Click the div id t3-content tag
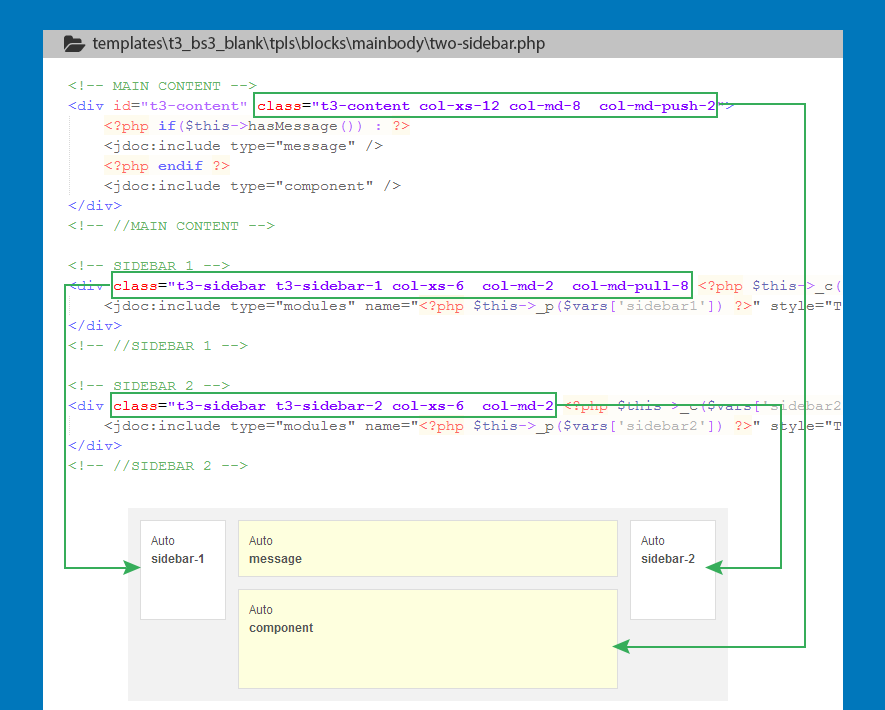The width and height of the screenshot is (885, 710). tap(157, 106)
